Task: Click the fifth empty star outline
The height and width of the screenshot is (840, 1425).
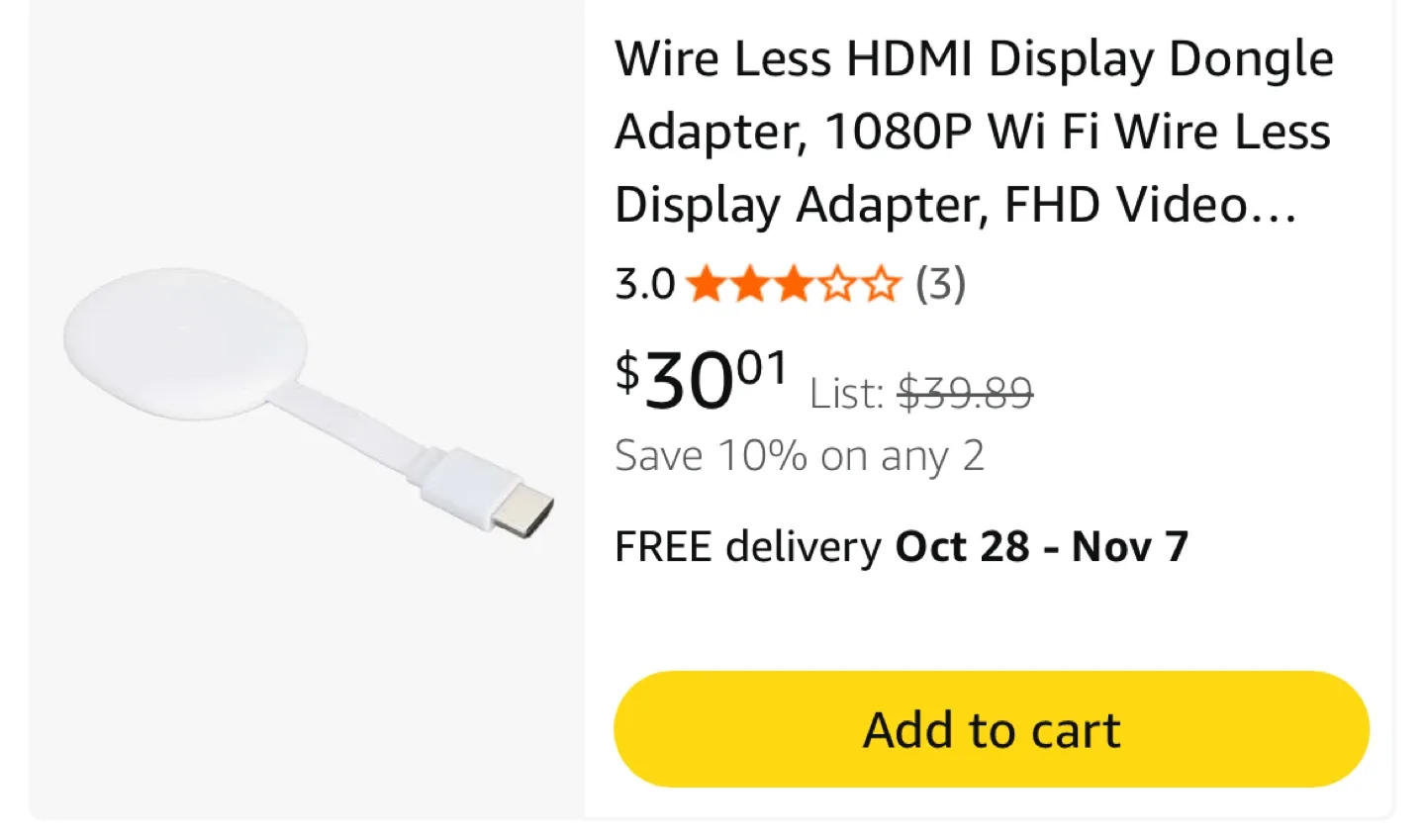Action: (x=882, y=285)
